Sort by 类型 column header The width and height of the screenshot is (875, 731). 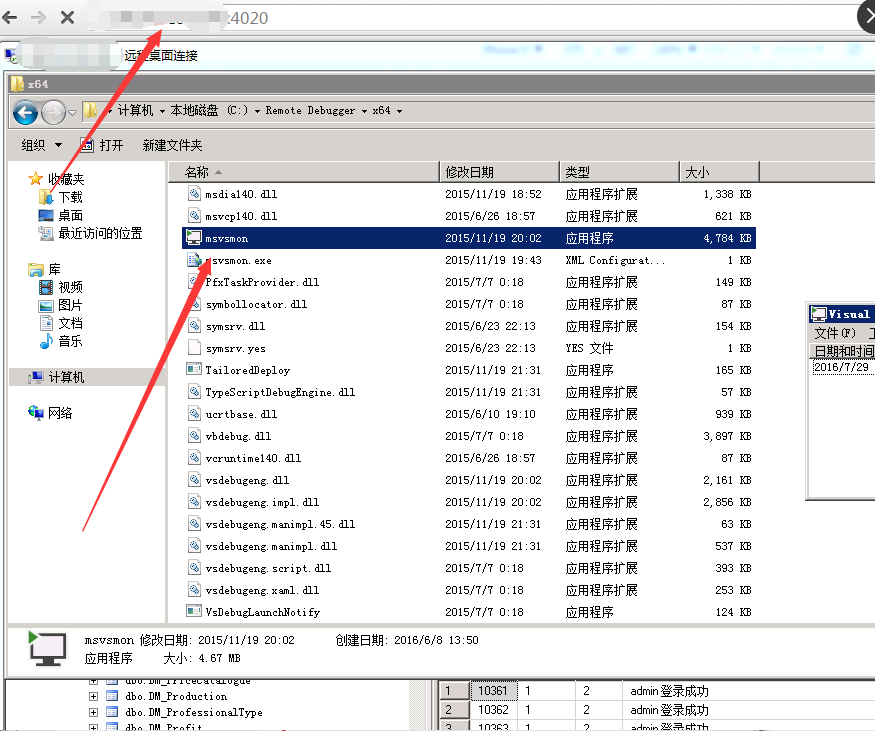pos(619,172)
